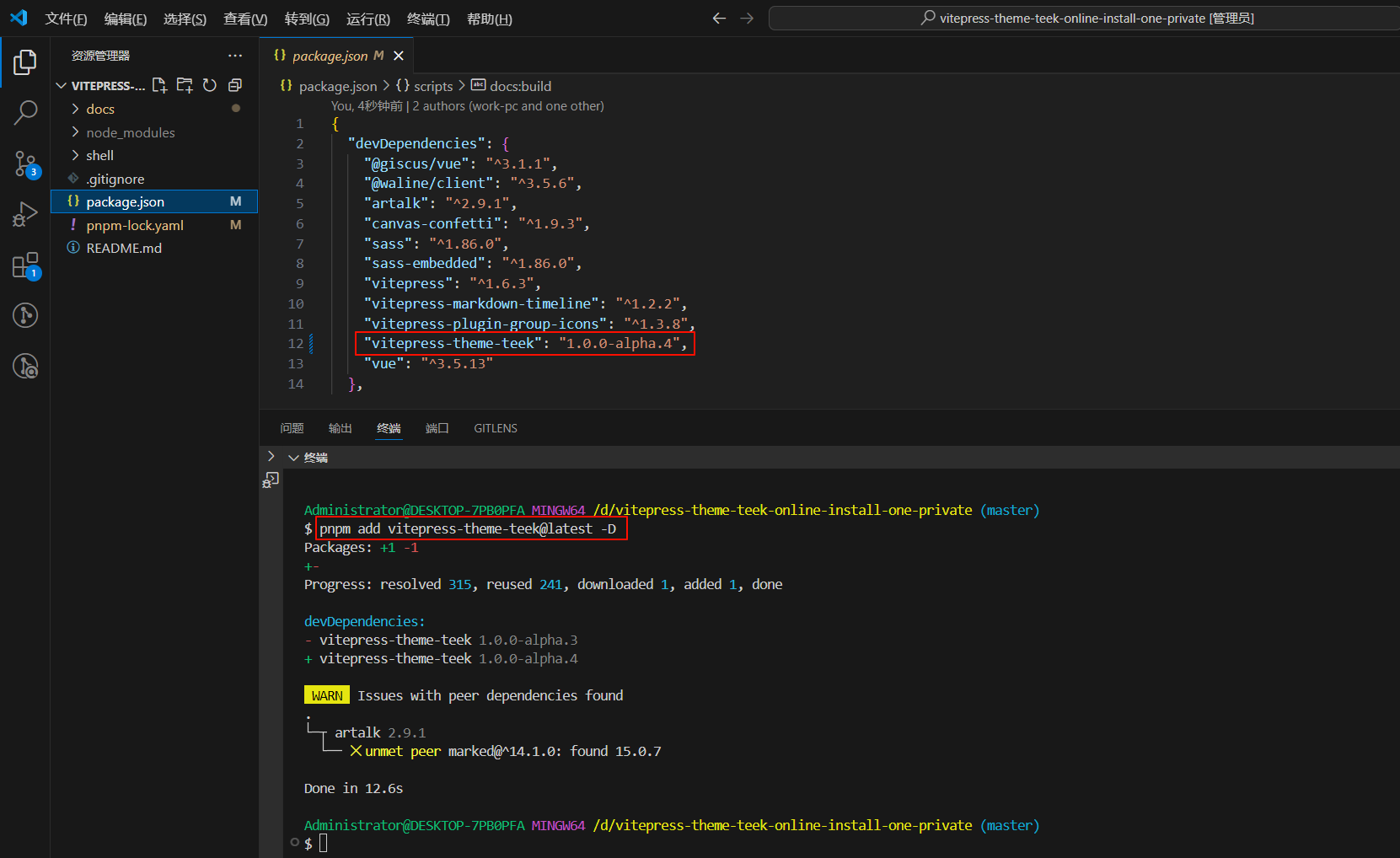Open the GitLens icon in activity bar
This screenshot has height=858, width=1400.
(x=25, y=315)
